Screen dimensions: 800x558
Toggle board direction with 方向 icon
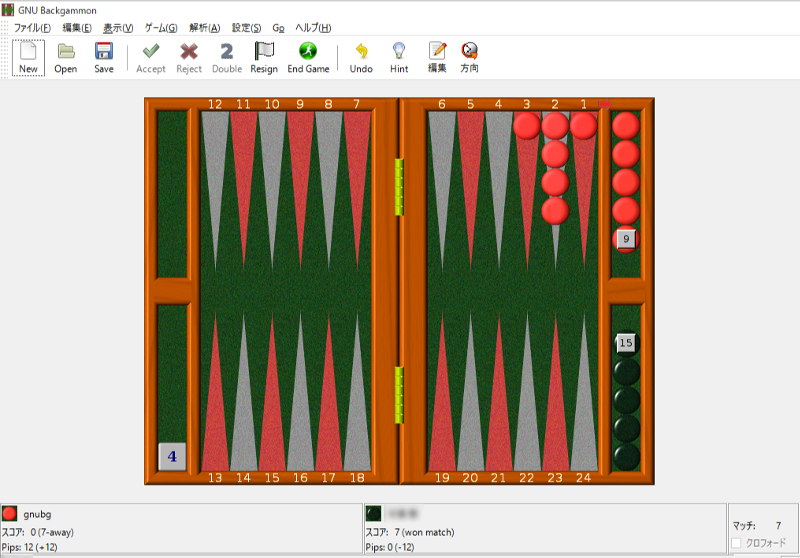[469, 57]
